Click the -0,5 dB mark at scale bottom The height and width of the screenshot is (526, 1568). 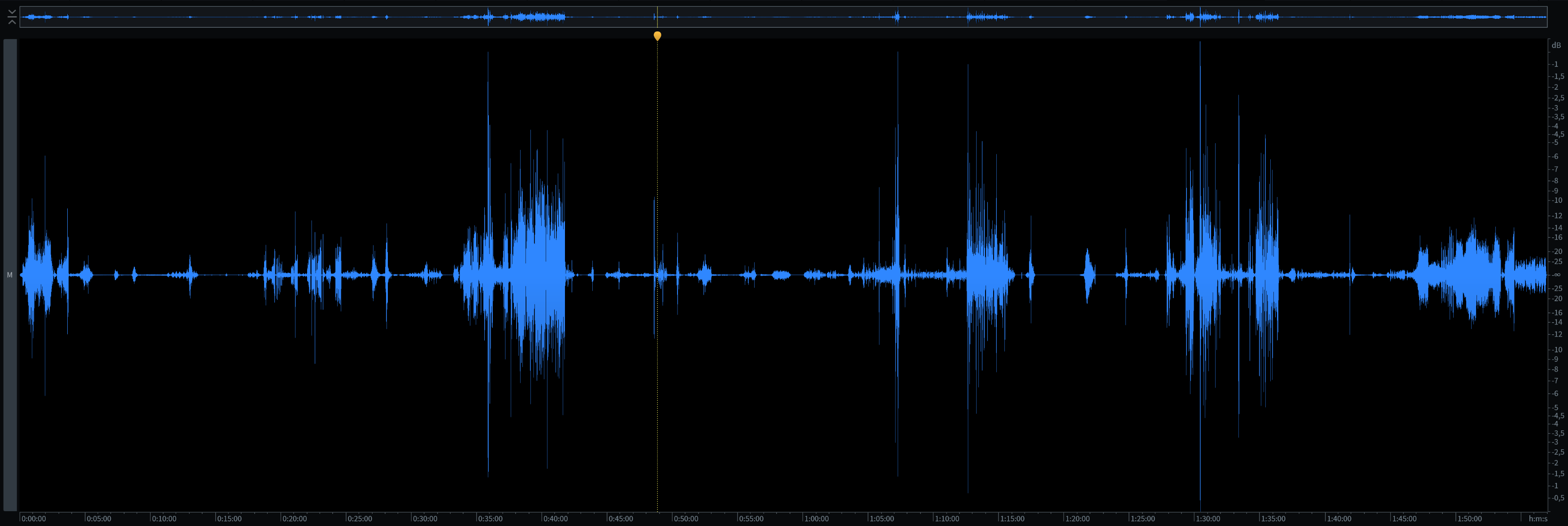1557,498
